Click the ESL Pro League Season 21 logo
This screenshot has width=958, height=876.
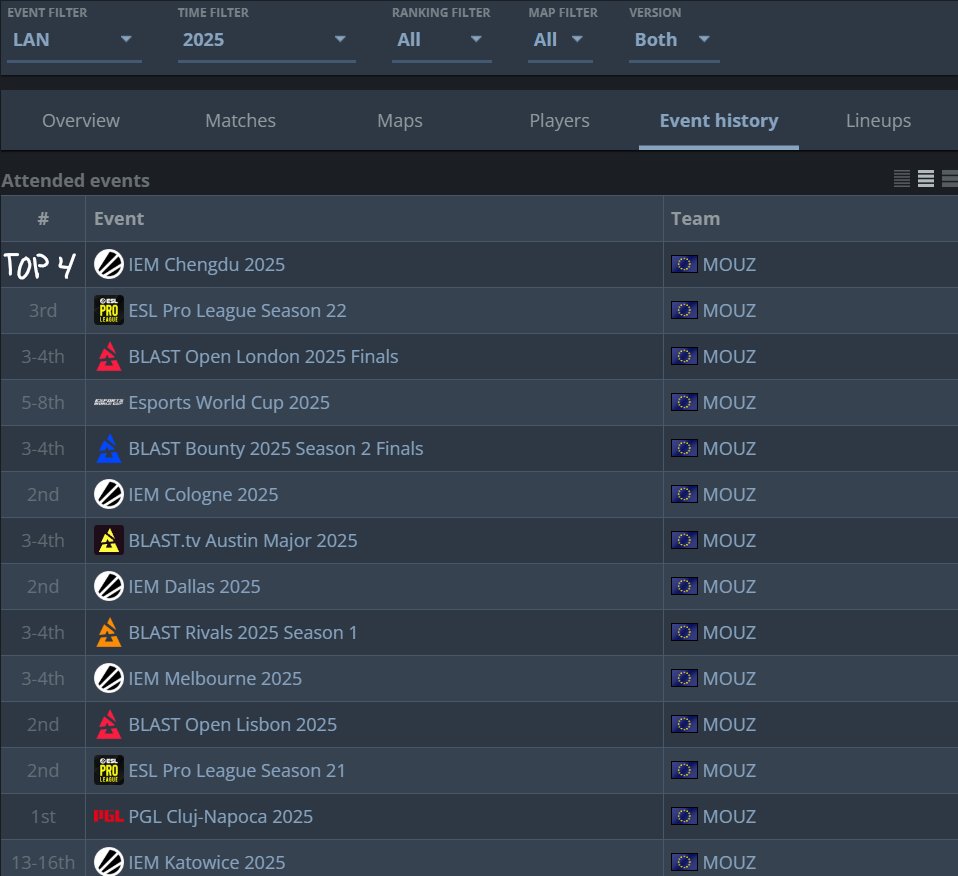(109, 770)
